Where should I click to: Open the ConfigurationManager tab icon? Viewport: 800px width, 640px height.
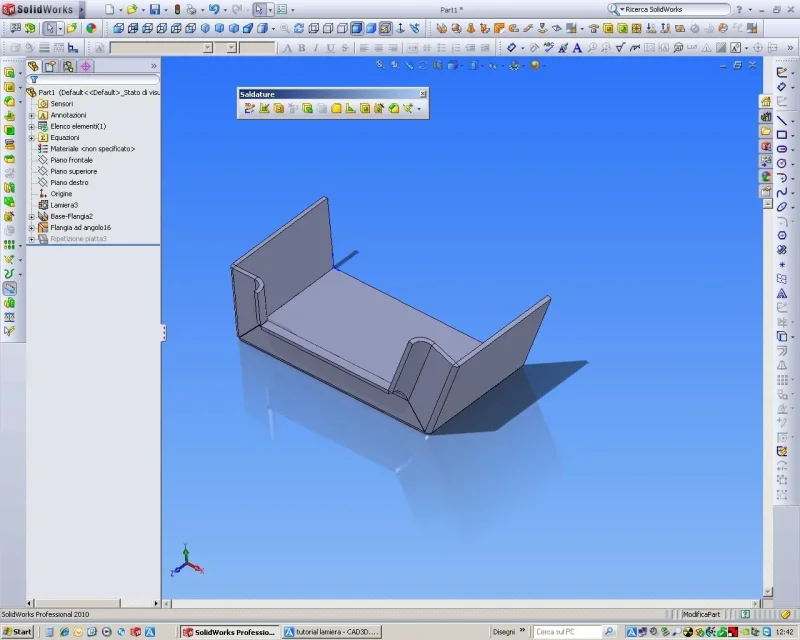coord(67,66)
